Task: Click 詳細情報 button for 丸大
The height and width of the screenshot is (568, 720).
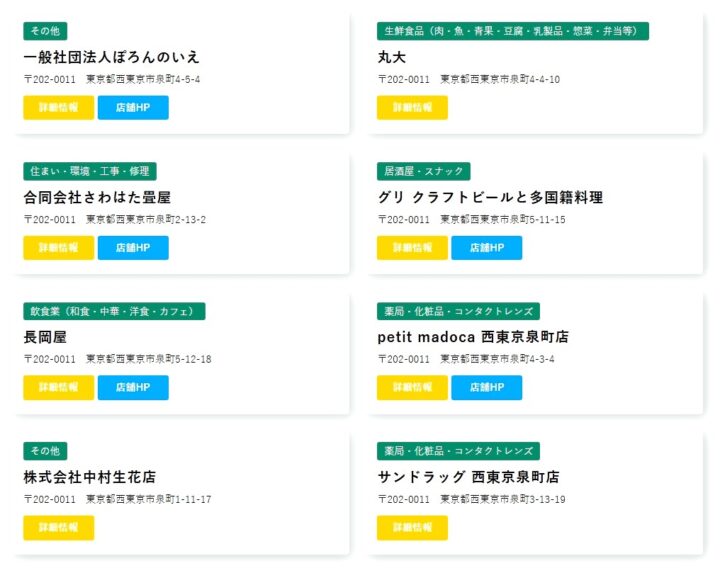Action: (412, 108)
